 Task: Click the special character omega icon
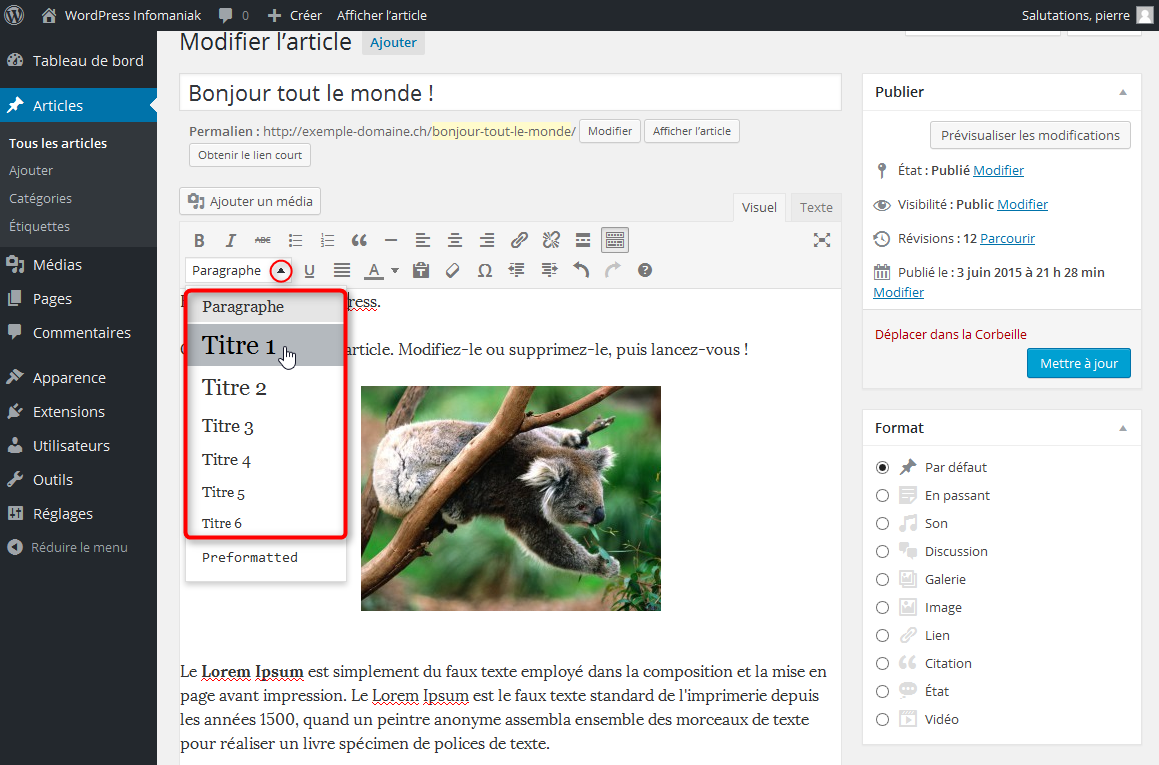(x=485, y=270)
